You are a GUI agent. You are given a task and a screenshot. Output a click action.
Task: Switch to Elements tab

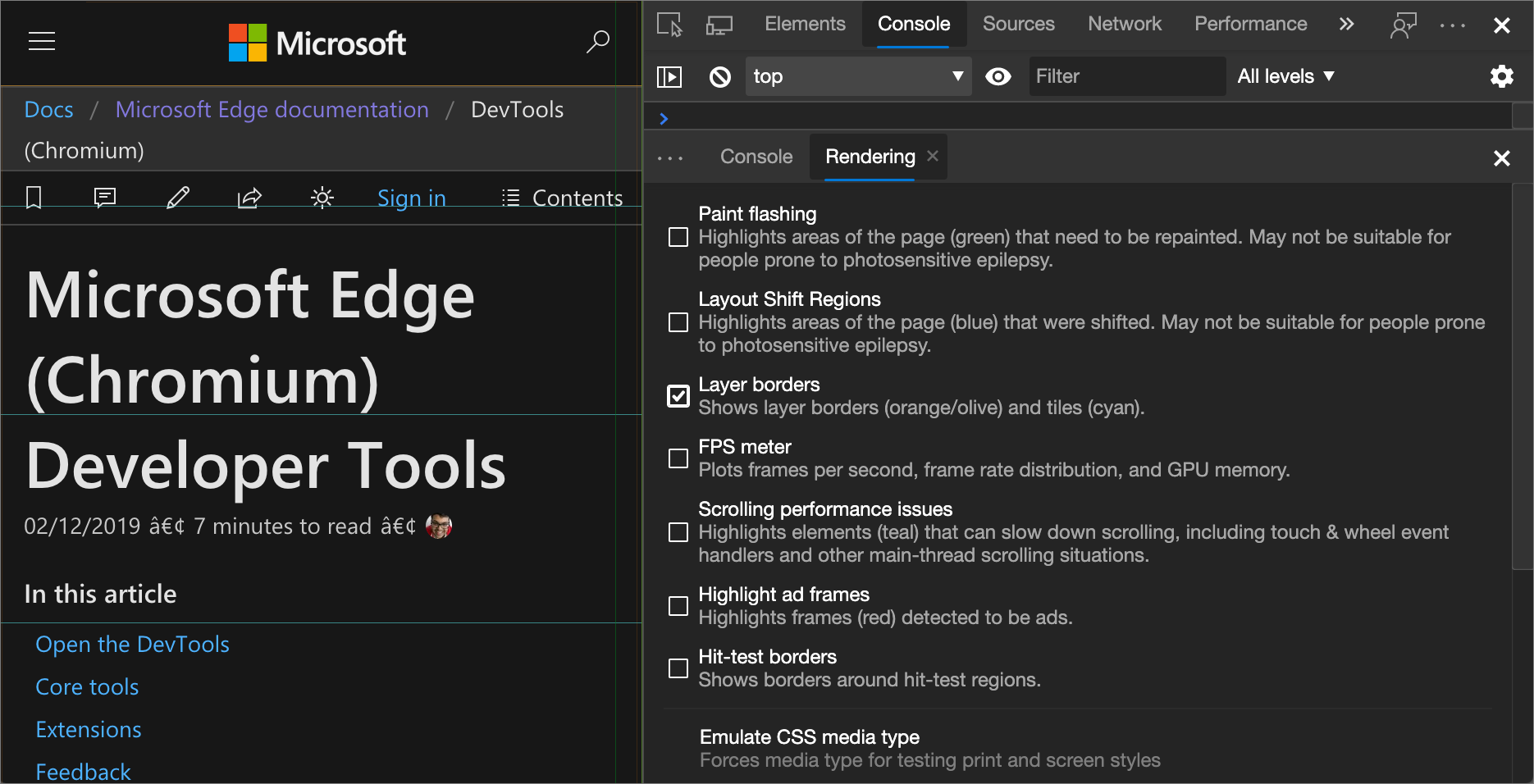pyautogui.click(x=805, y=24)
